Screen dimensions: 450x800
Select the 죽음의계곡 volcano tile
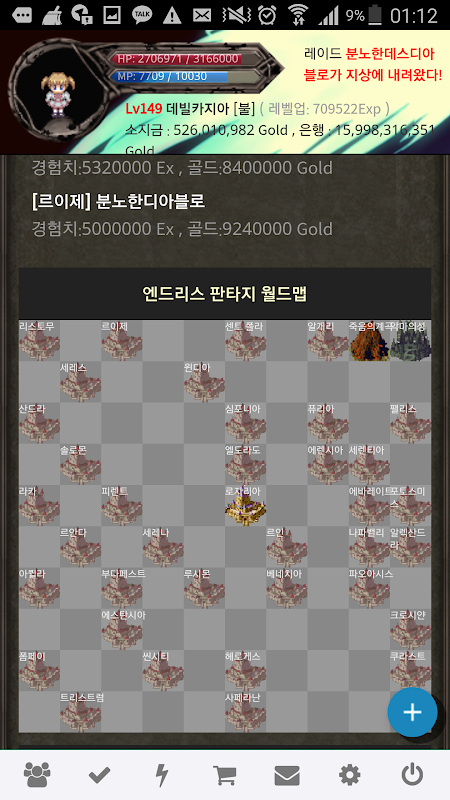point(369,340)
